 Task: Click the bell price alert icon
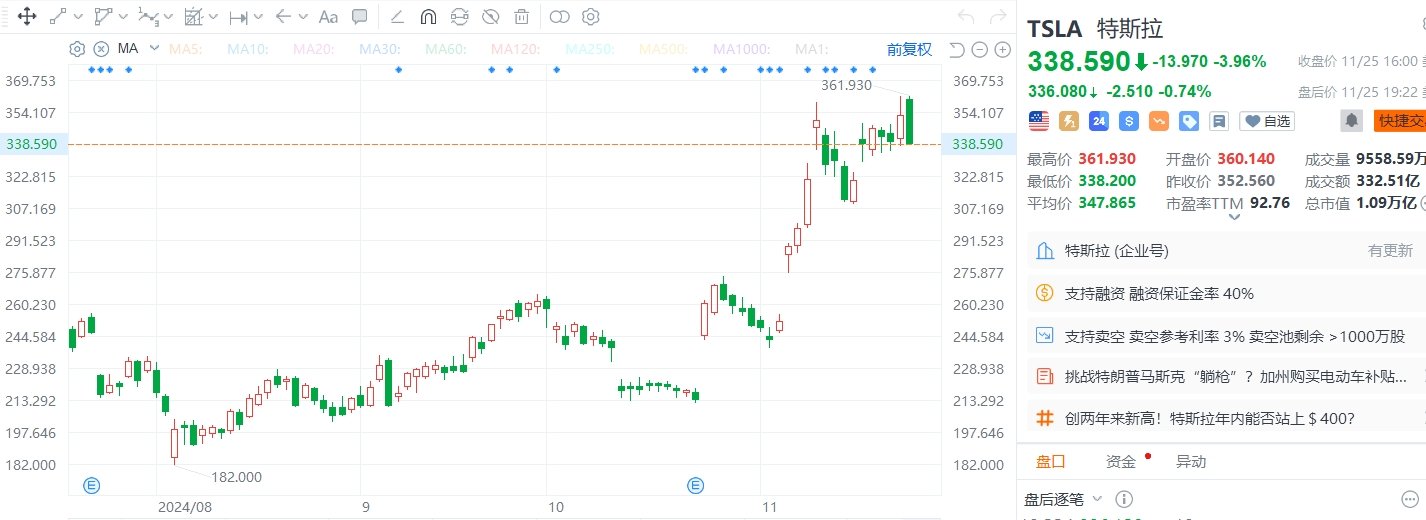pyautogui.click(x=1352, y=121)
